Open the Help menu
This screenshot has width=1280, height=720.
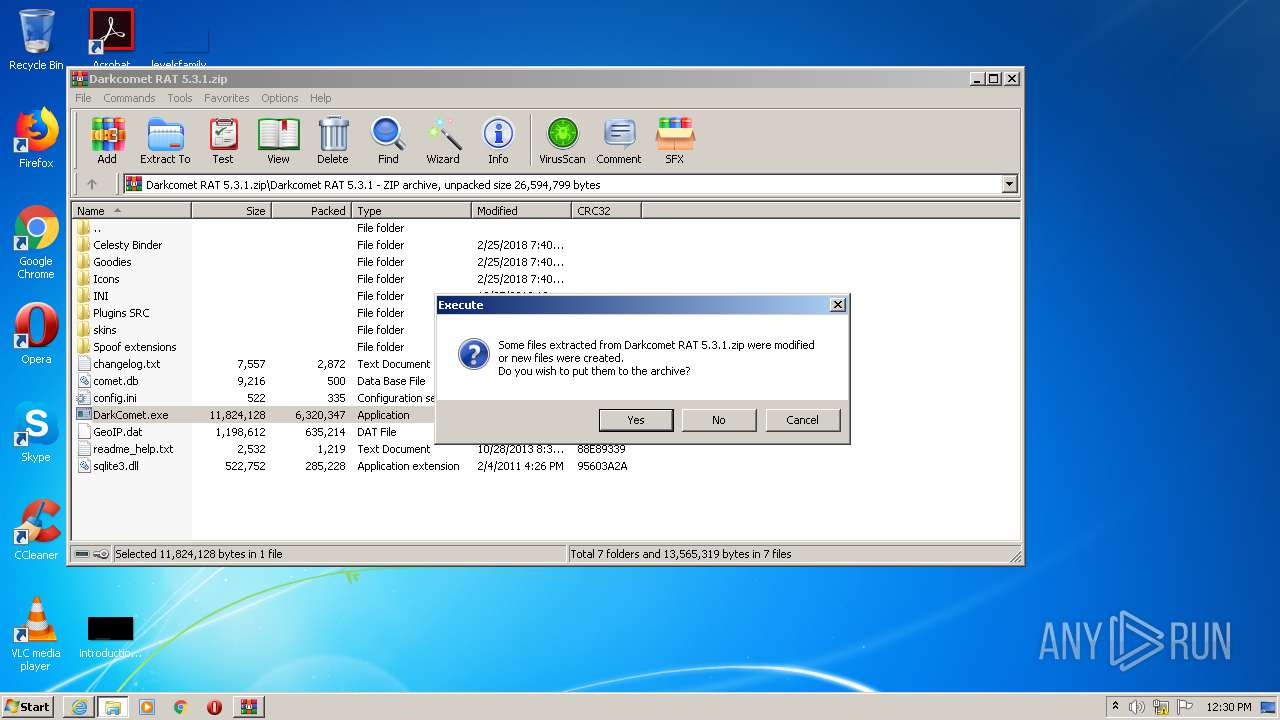320,98
